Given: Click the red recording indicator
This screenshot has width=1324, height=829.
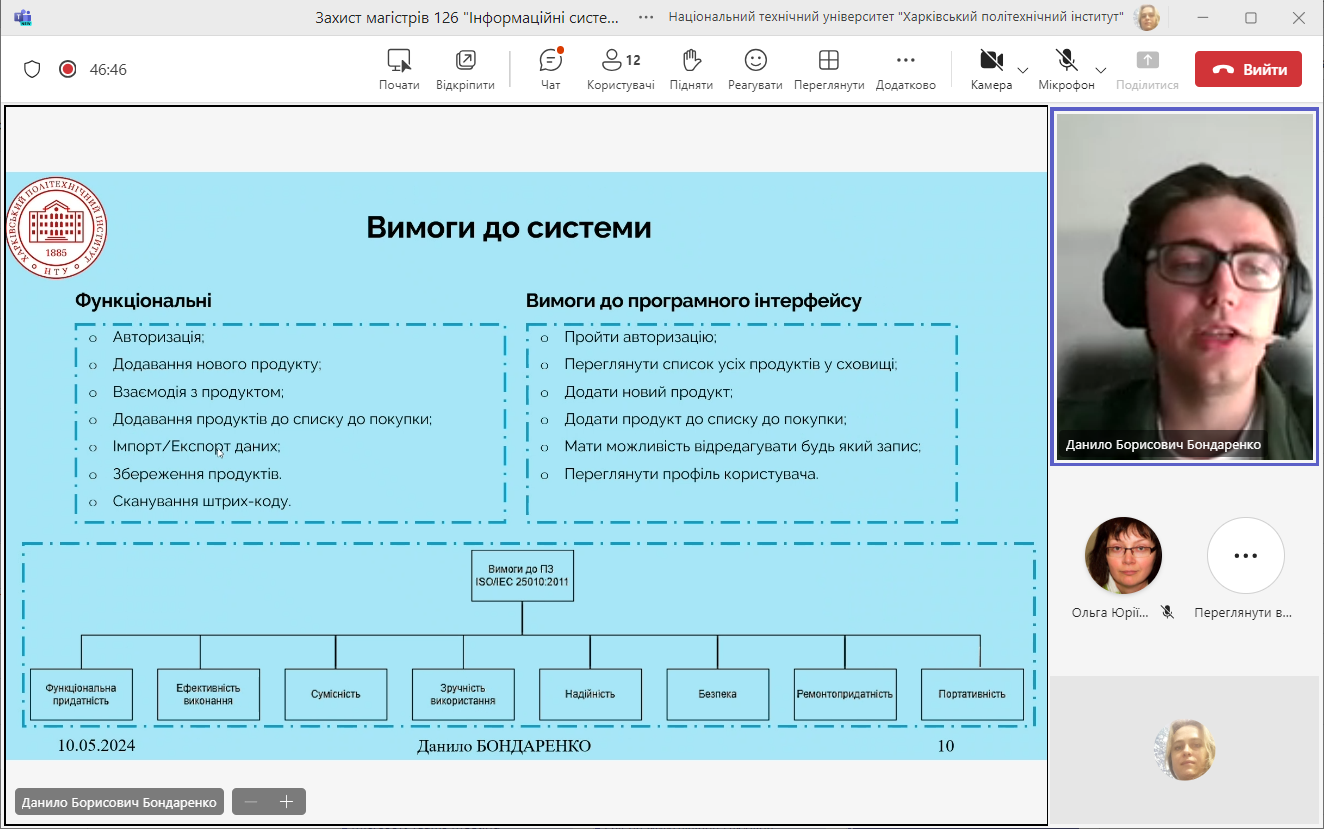Looking at the screenshot, I should 68,69.
